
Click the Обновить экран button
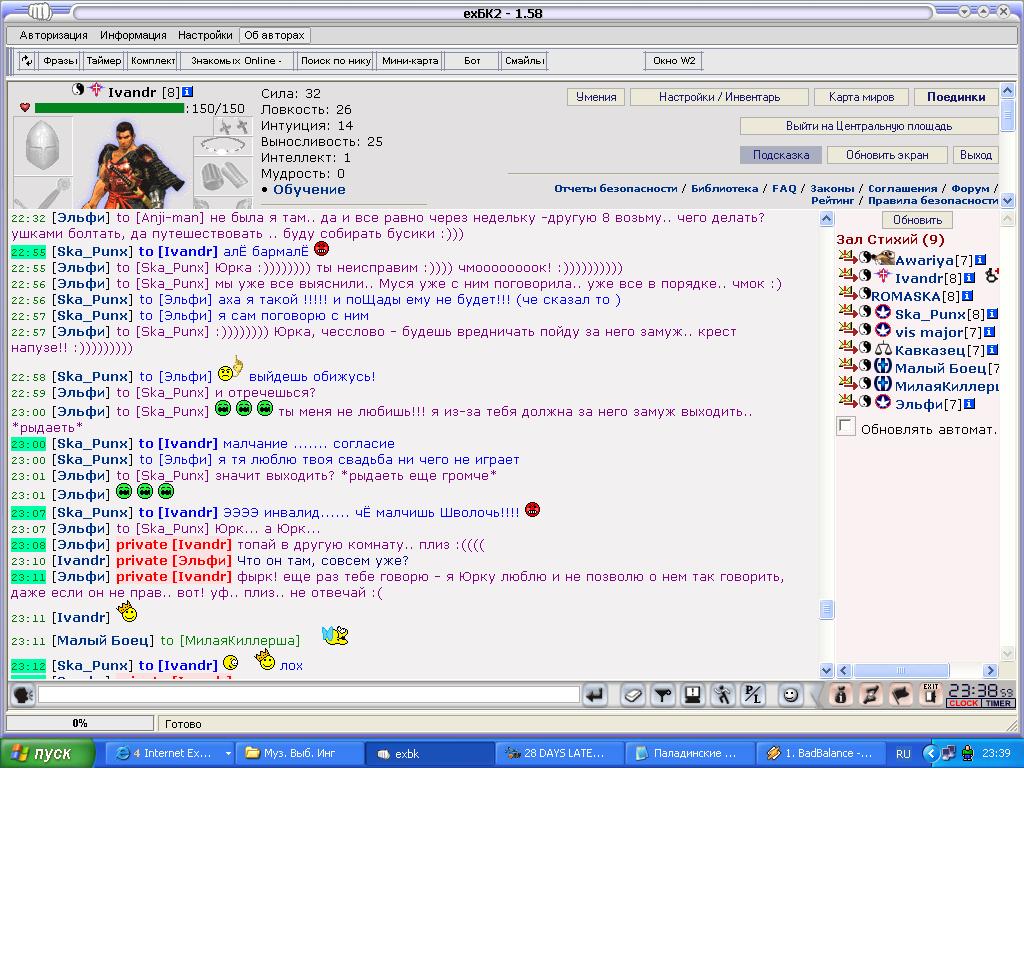click(886, 155)
